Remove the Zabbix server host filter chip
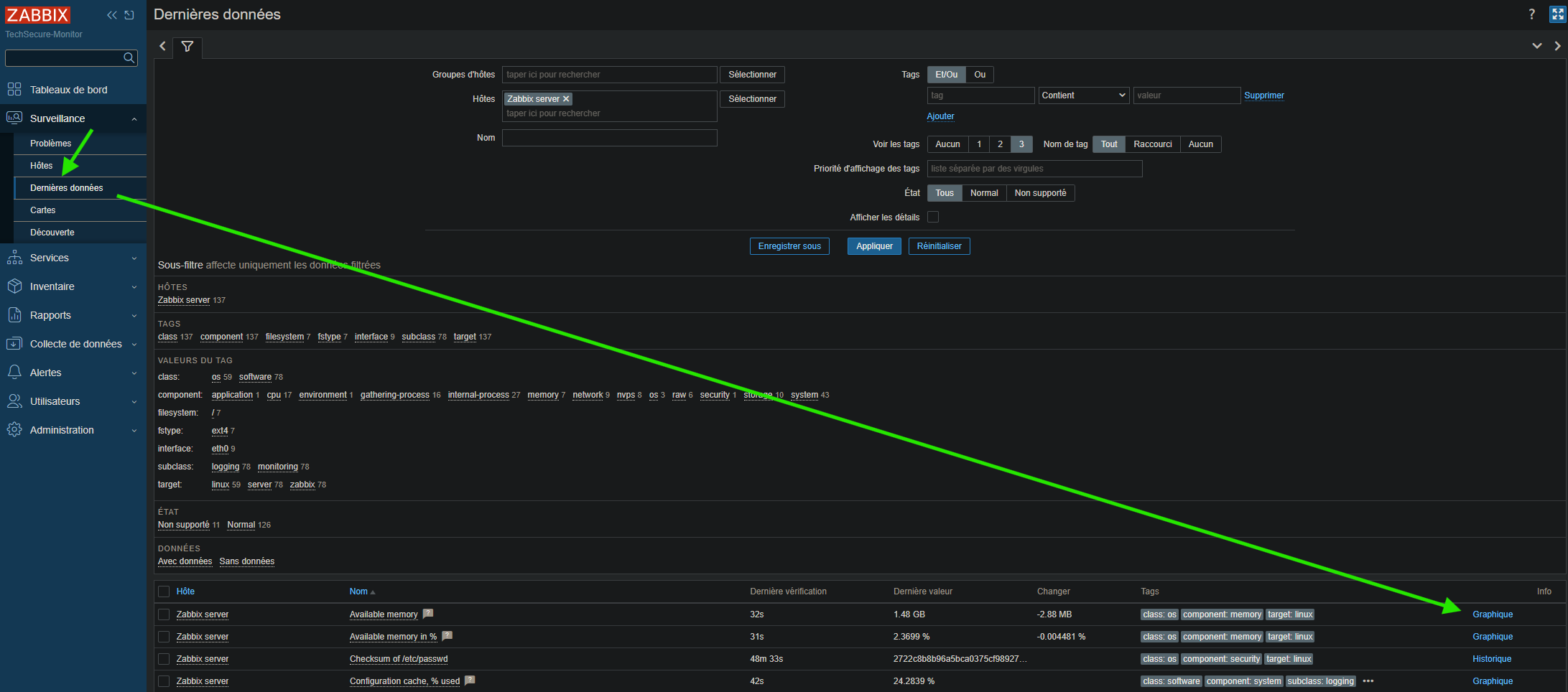 (566, 99)
